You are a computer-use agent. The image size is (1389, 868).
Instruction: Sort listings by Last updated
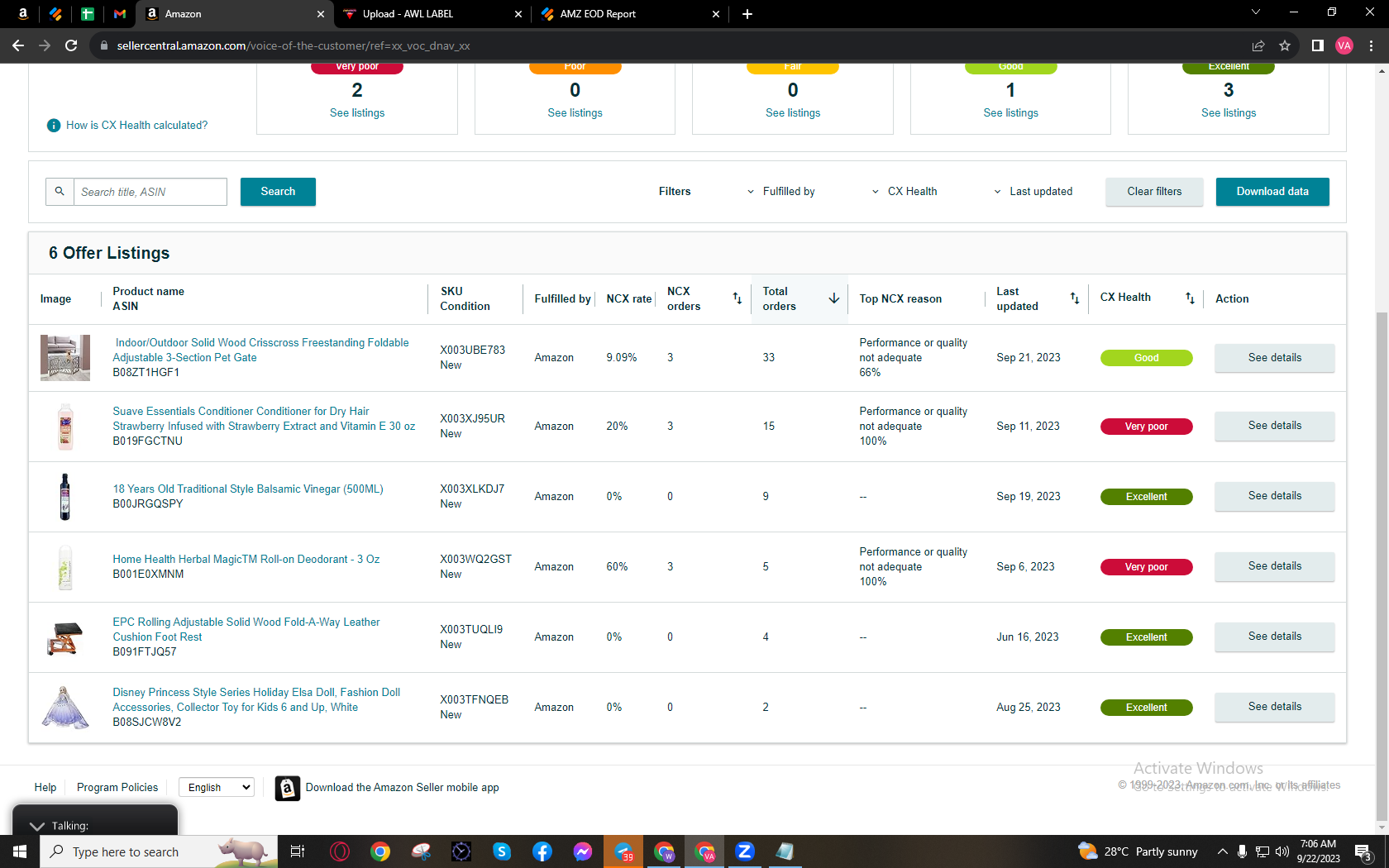pyautogui.click(x=1075, y=298)
